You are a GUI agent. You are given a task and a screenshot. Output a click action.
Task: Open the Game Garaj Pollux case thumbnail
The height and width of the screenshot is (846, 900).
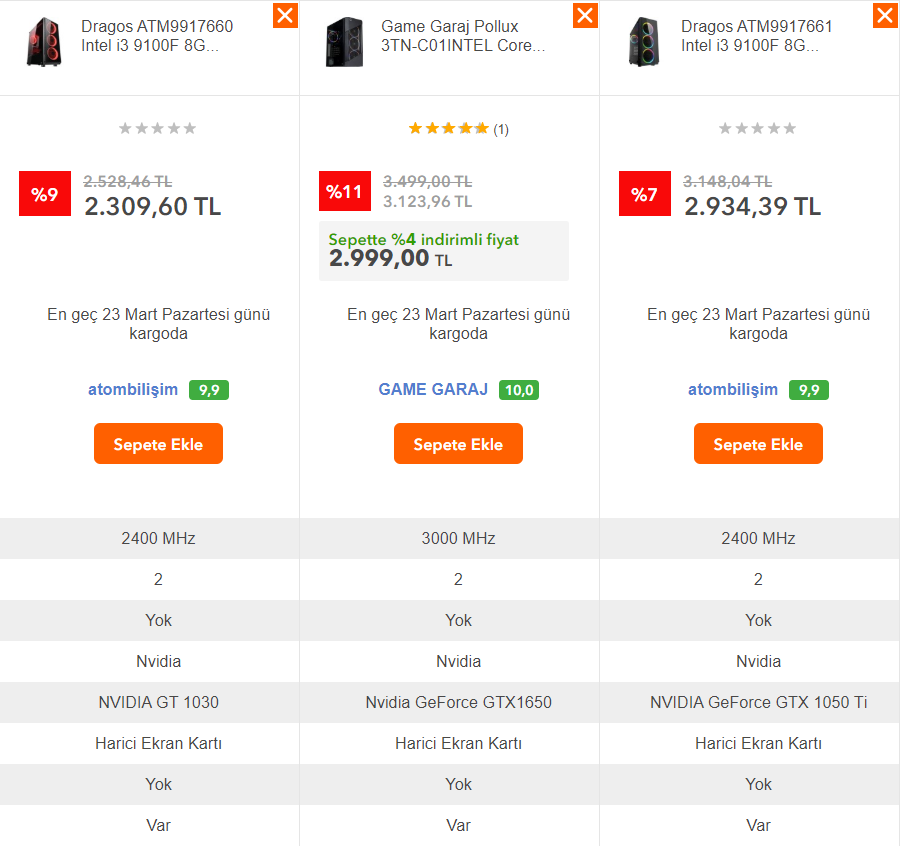pos(344,42)
